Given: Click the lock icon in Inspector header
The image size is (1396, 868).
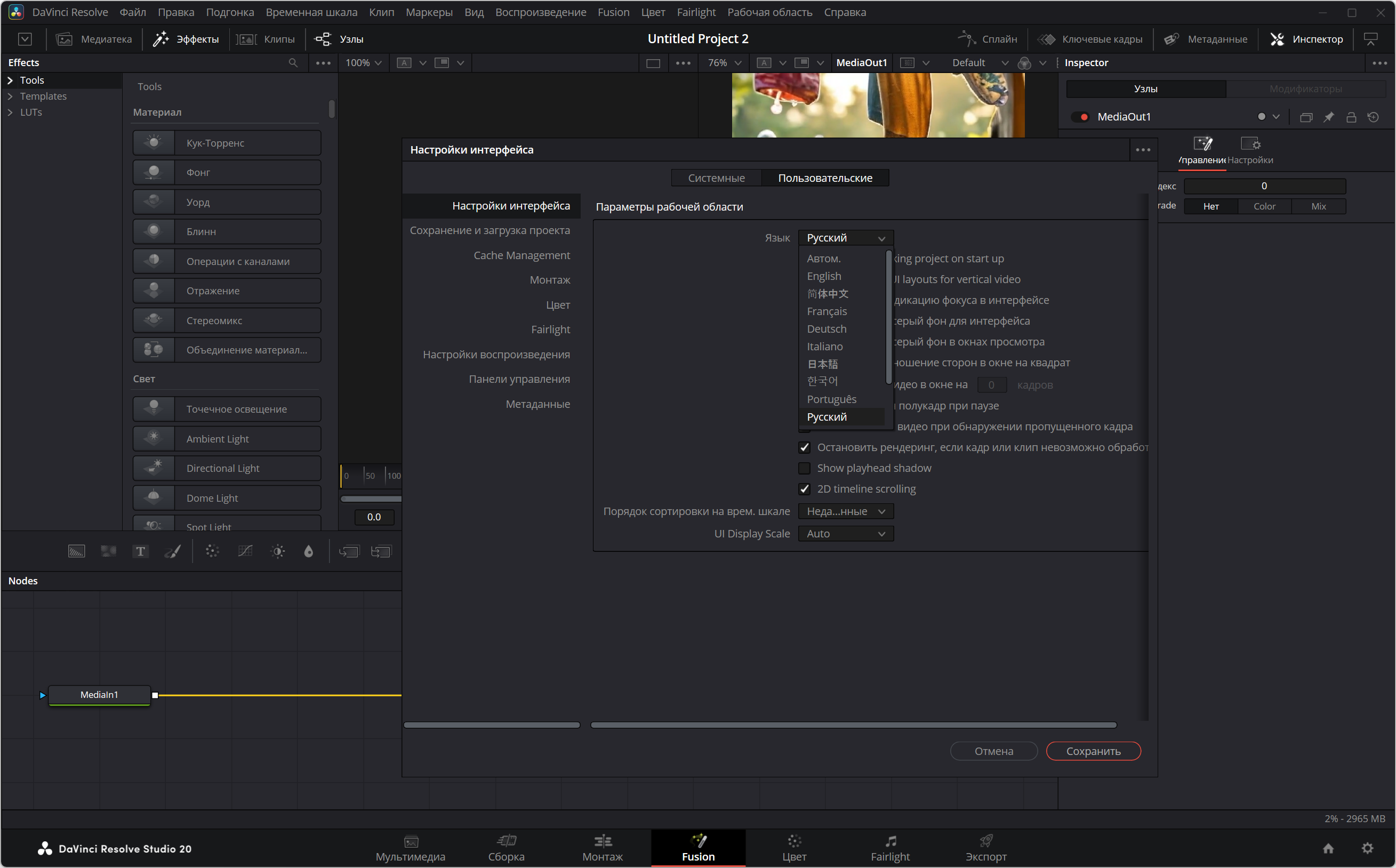Looking at the screenshot, I should (x=1351, y=117).
